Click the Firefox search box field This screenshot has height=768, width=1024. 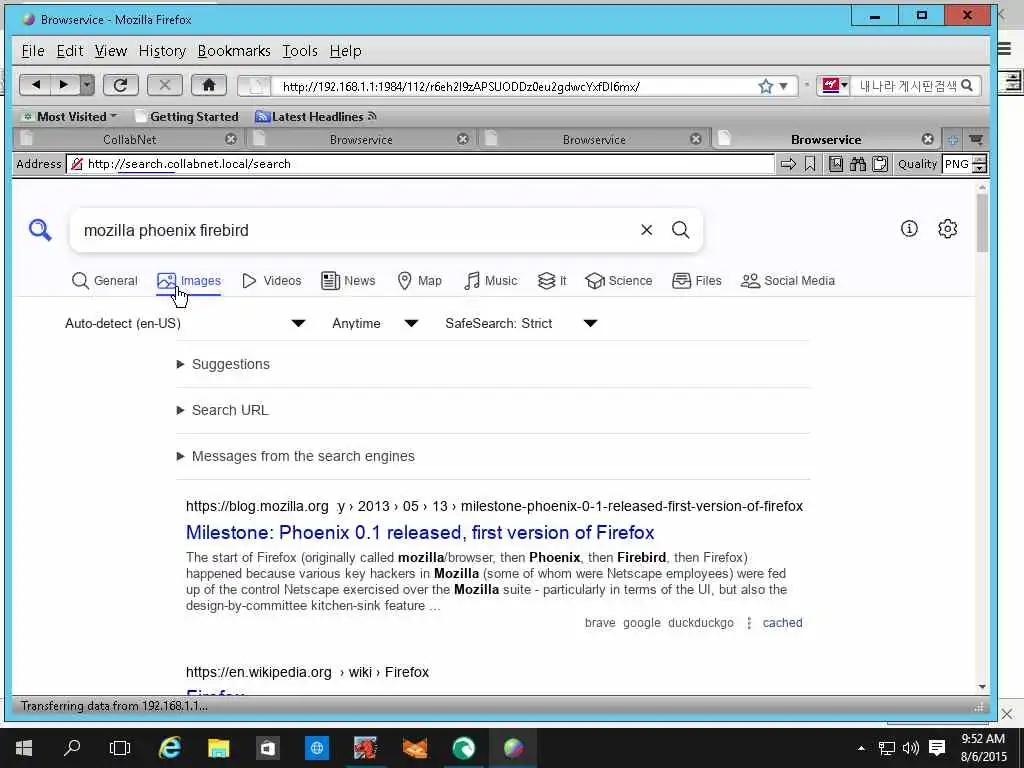[906, 86]
